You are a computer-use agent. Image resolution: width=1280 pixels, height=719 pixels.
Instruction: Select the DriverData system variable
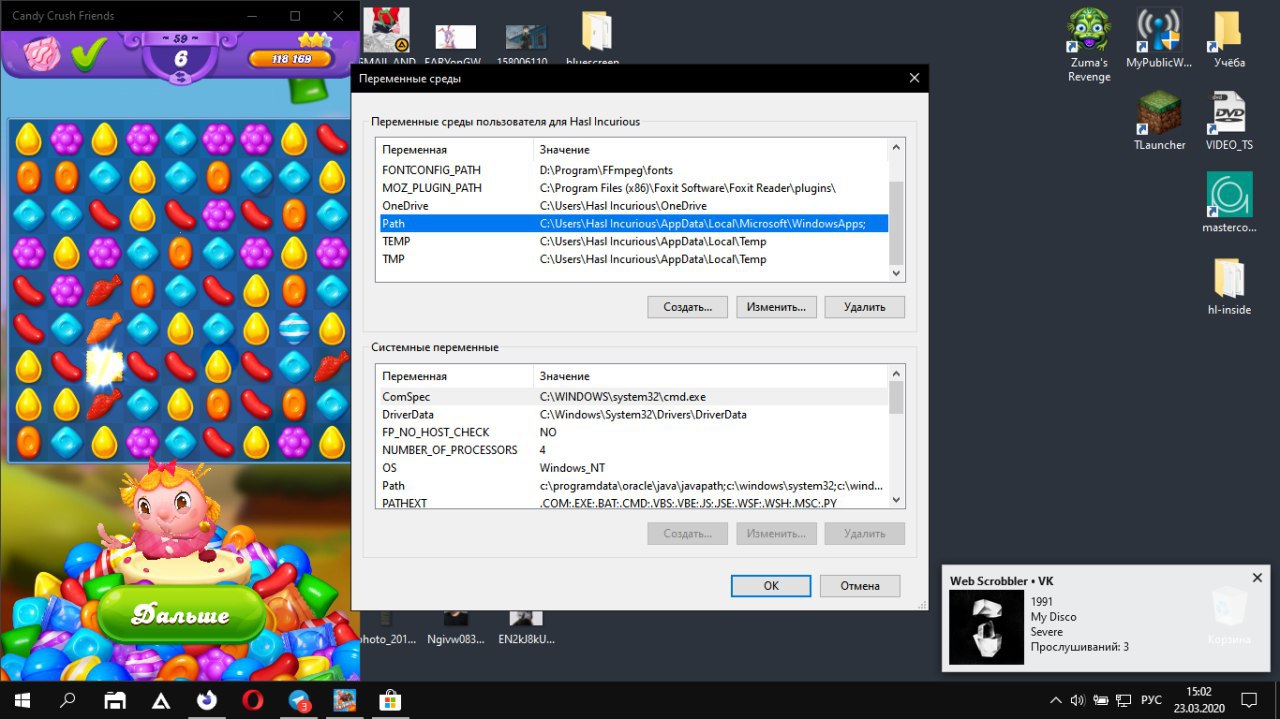click(632, 414)
